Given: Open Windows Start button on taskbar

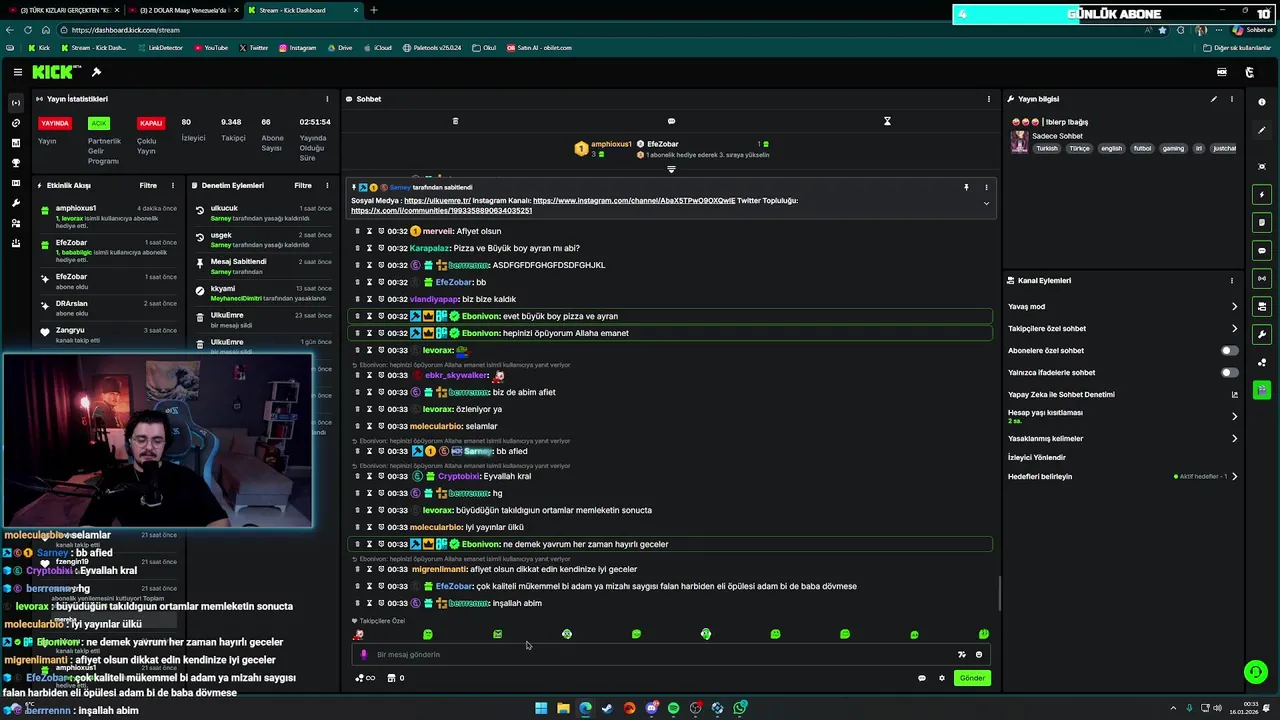Looking at the screenshot, I should point(541,708).
